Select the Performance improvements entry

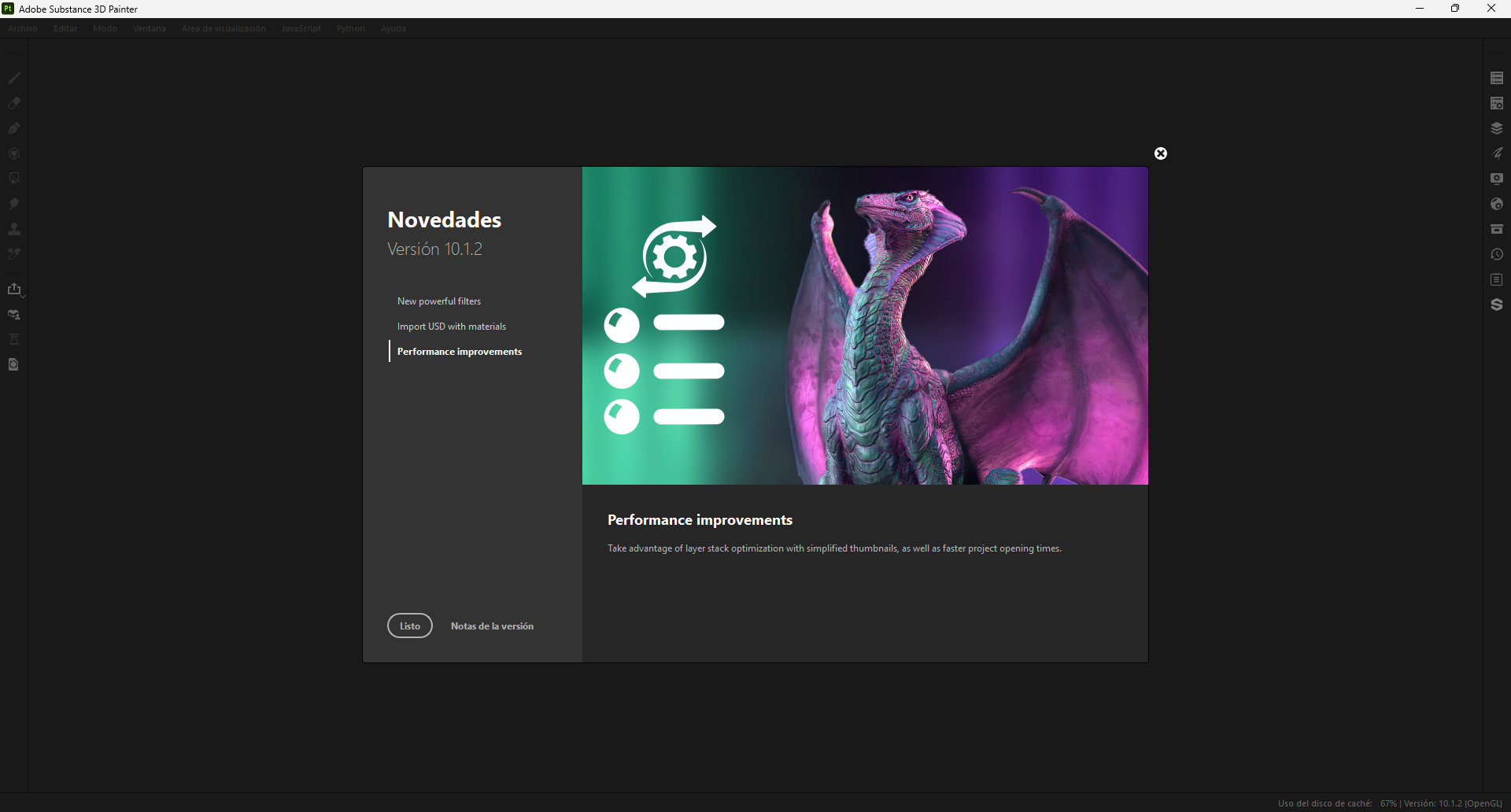point(460,352)
